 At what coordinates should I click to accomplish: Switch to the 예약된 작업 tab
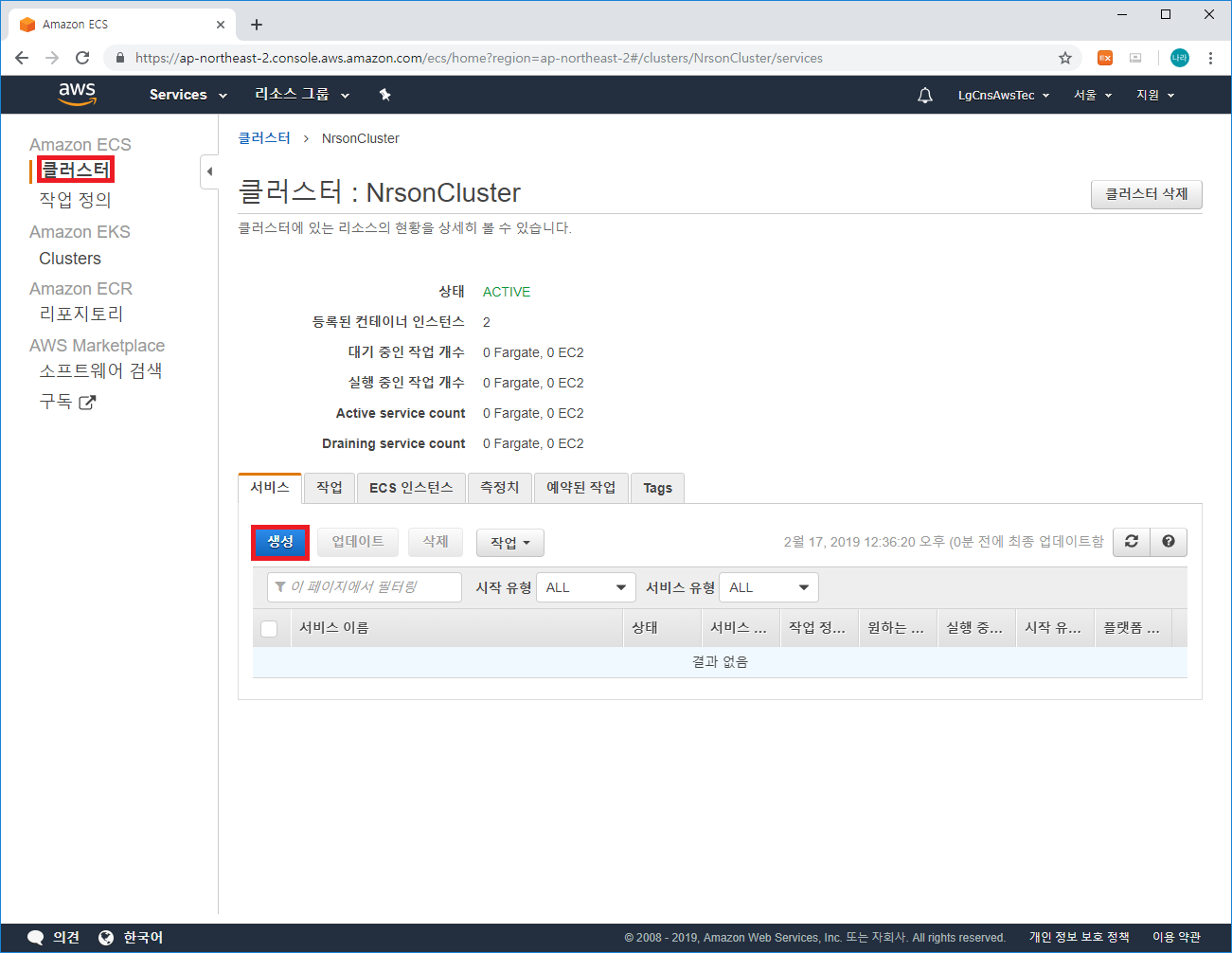pos(581,488)
